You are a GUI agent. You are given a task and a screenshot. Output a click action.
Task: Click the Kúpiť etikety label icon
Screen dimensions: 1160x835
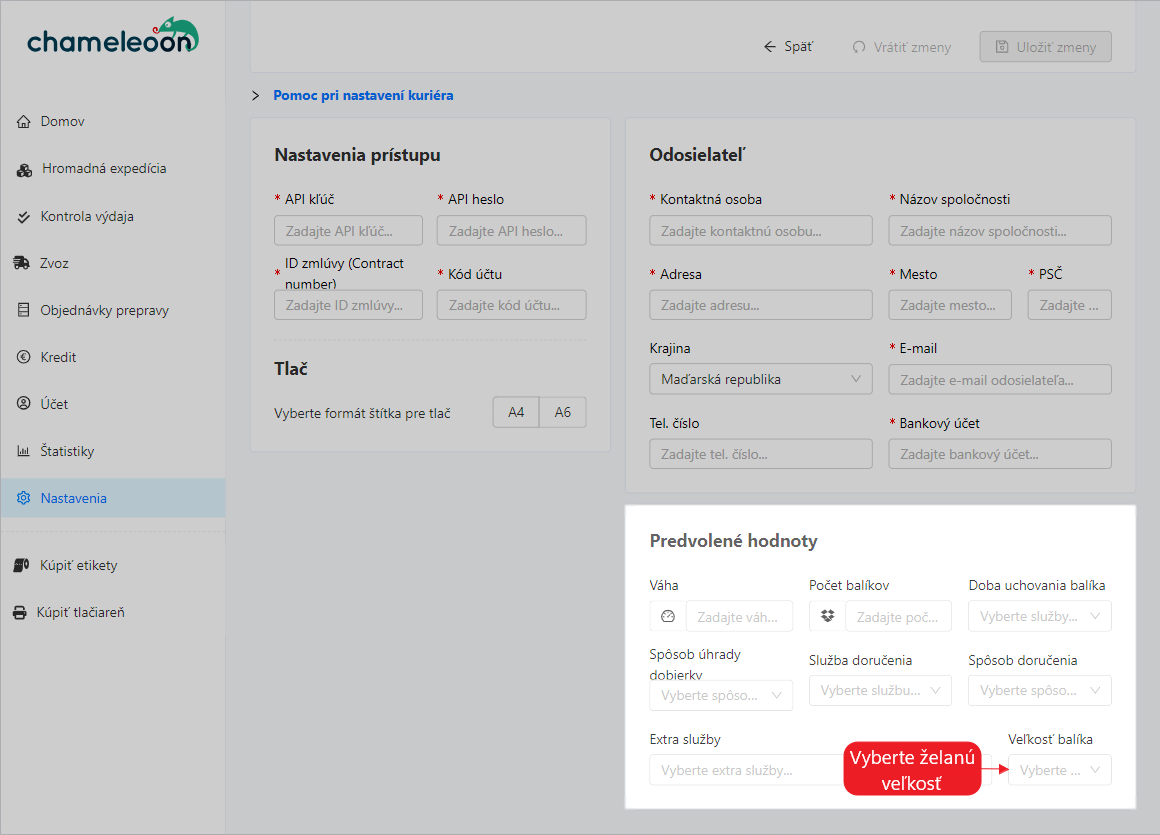pyautogui.click(x=22, y=565)
